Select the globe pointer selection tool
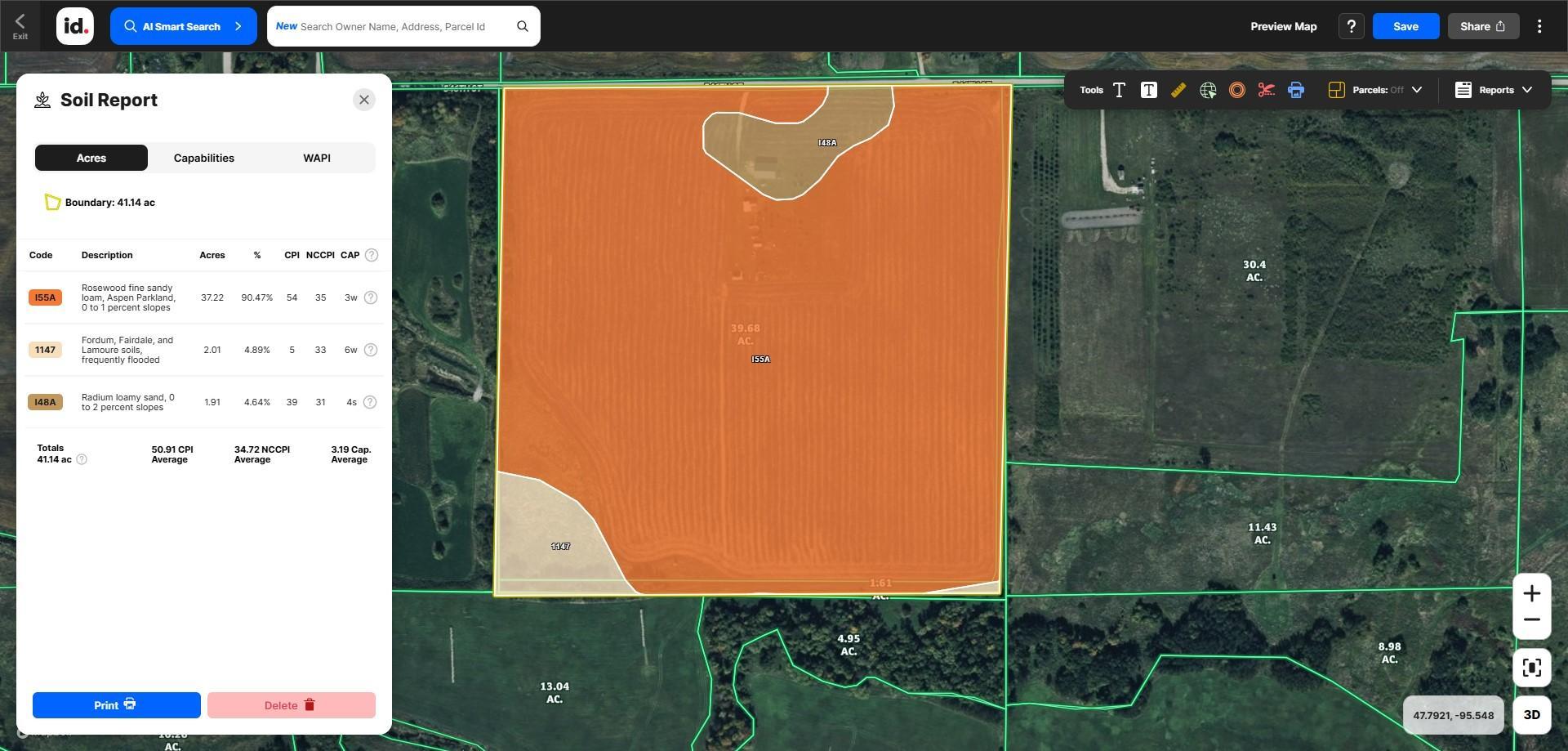Image resolution: width=1568 pixels, height=751 pixels. 1208,90
